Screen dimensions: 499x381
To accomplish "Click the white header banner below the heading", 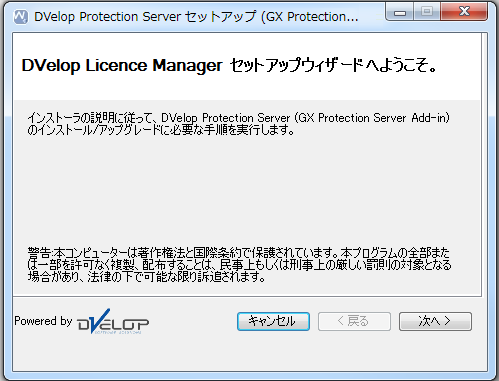I will coord(247,88).
